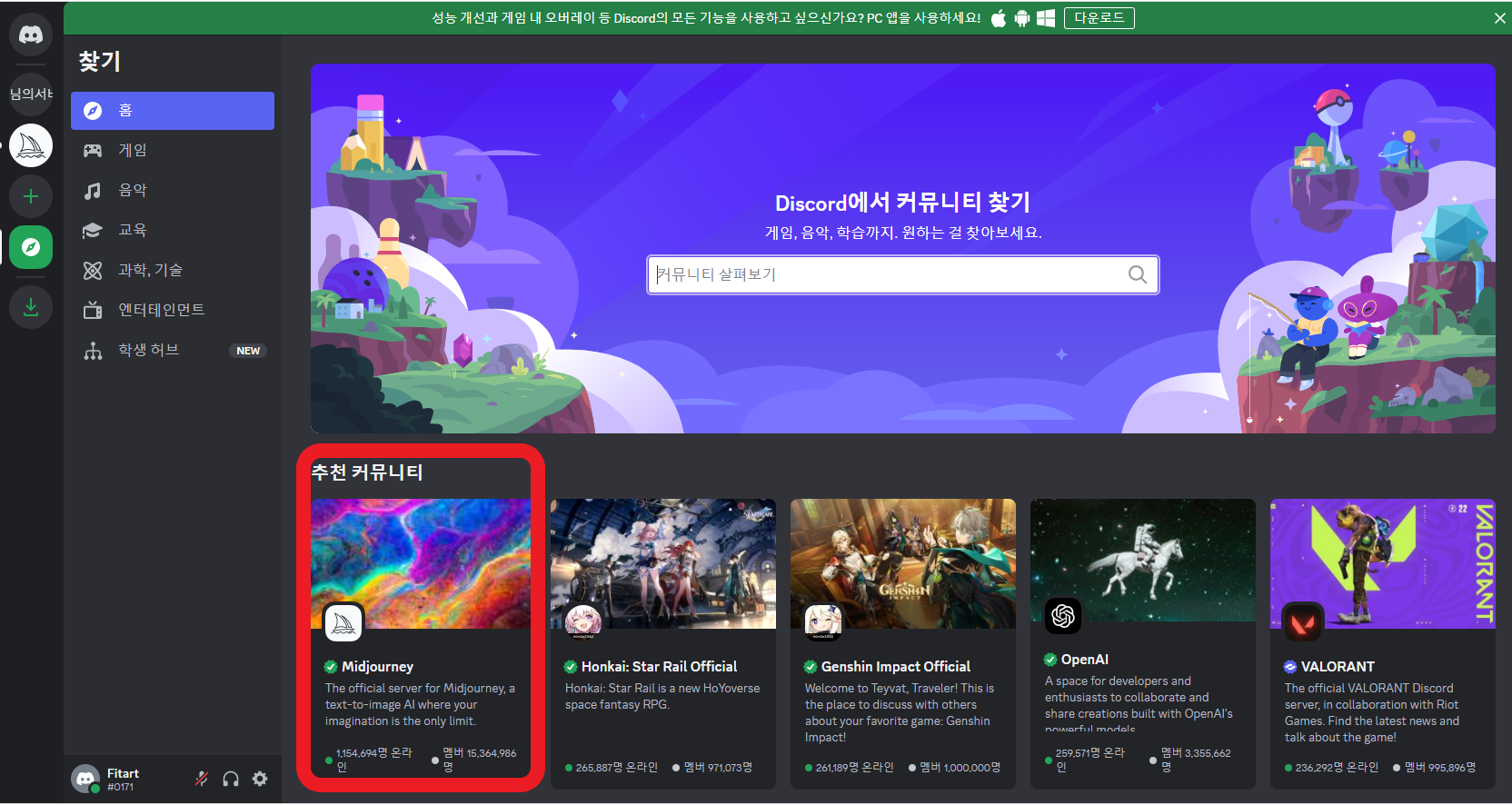Open the 학생 허브 item

[173, 351]
